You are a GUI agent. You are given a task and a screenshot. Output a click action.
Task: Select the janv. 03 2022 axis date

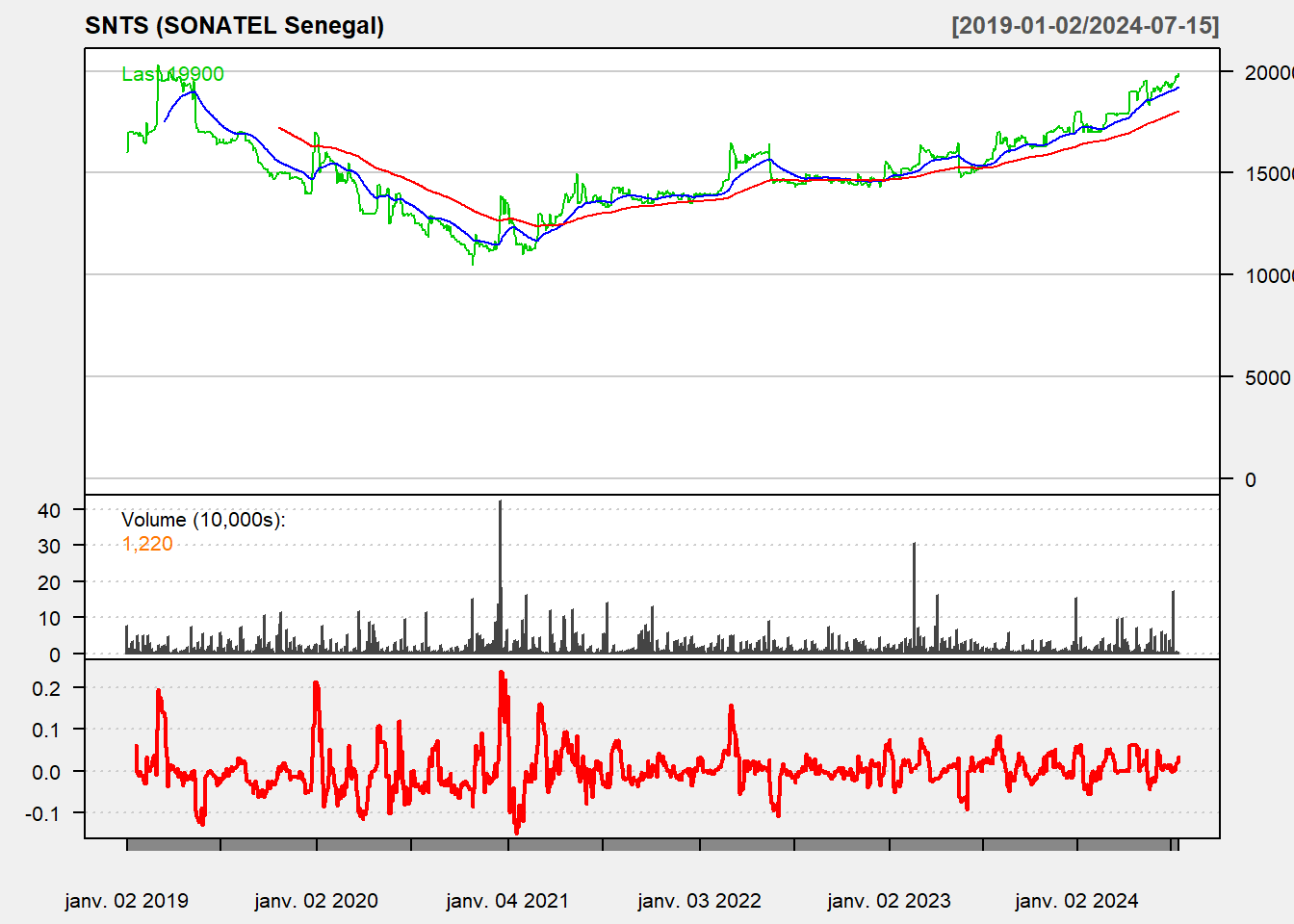coord(699,901)
